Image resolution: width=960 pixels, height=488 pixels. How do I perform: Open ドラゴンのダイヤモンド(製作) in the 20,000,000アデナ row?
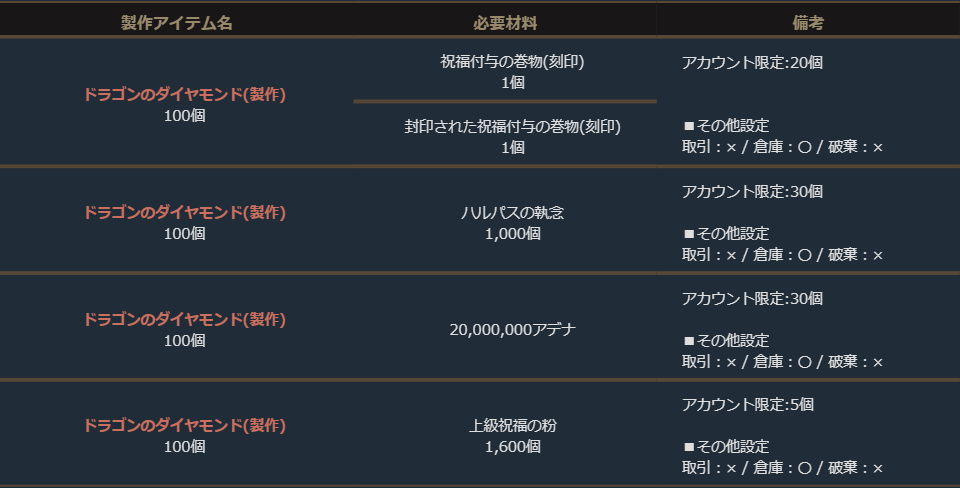(185, 320)
